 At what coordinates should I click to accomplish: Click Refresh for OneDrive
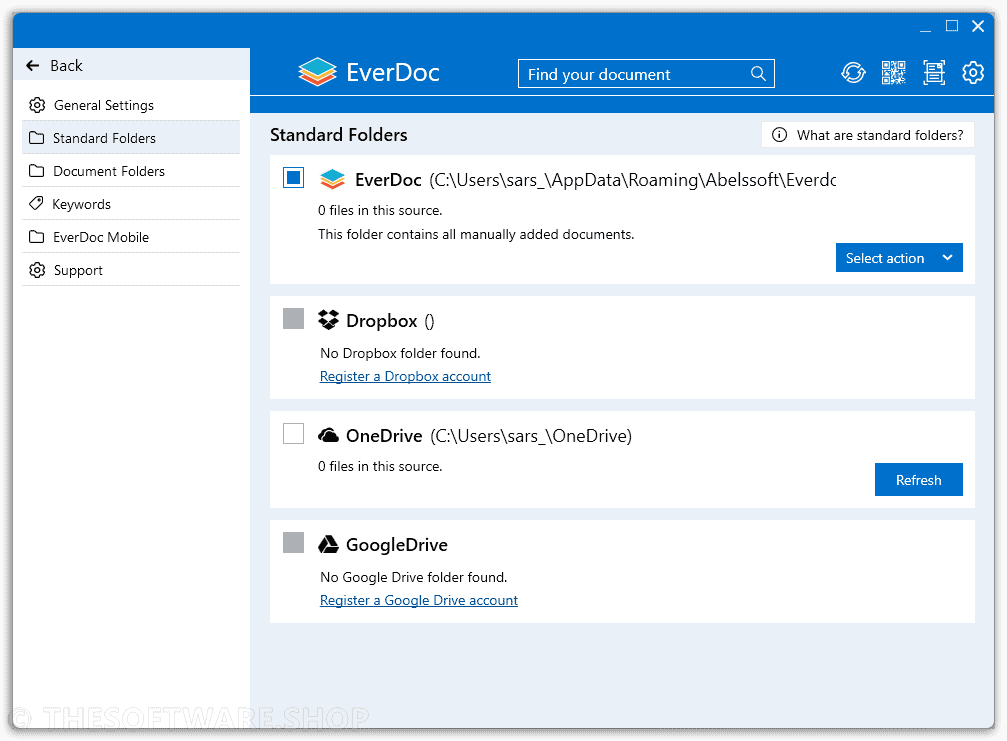tap(918, 480)
